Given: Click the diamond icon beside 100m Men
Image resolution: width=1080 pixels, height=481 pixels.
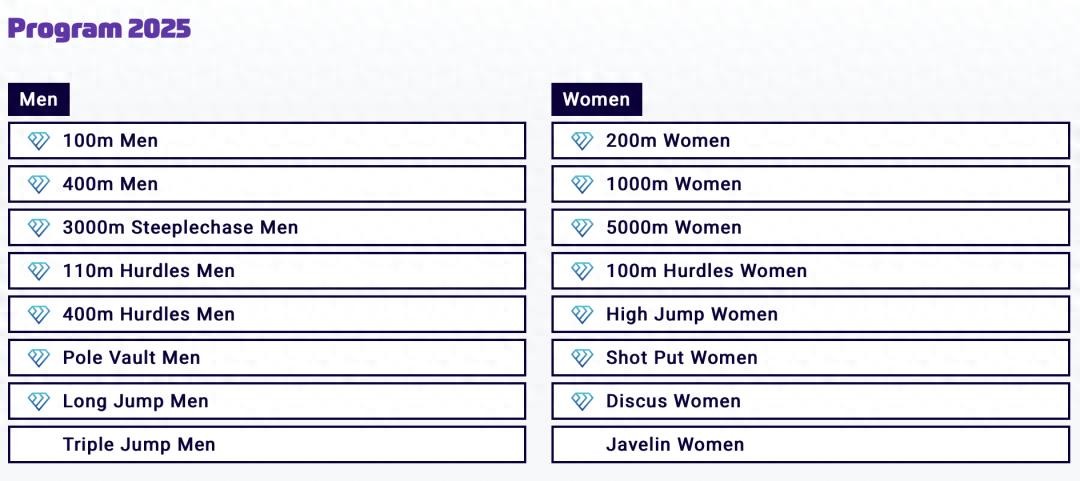Looking at the screenshot, I should pyautogui.click(x=39, y=141).
